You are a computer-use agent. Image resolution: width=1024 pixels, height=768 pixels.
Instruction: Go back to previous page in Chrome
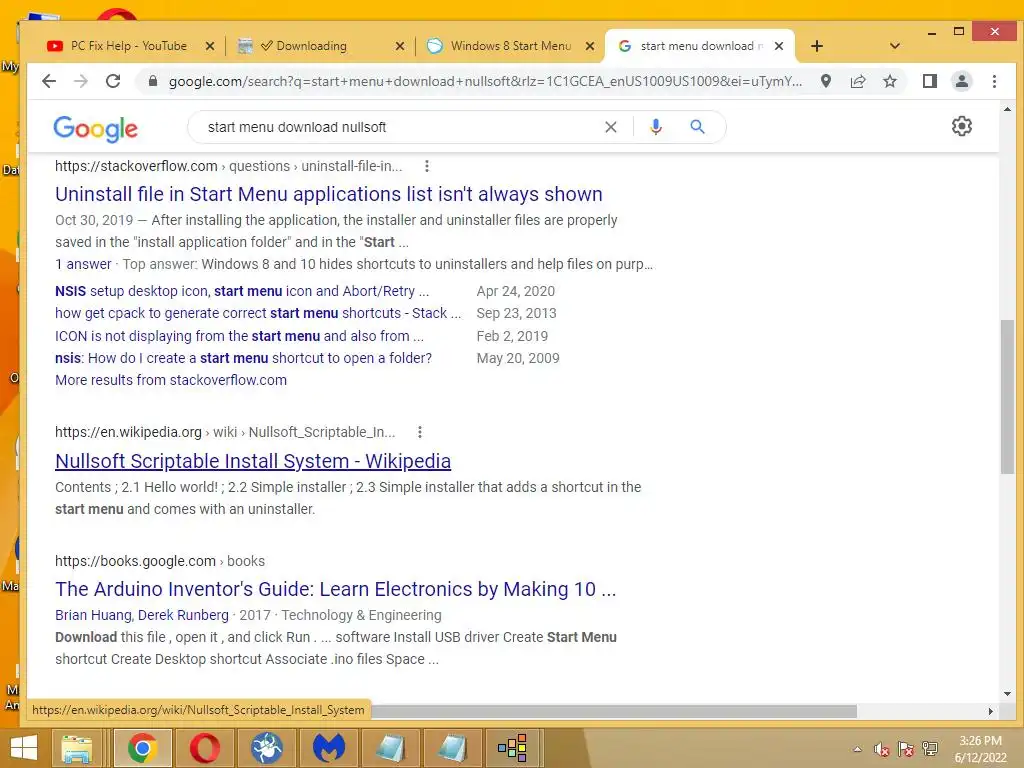pyautogui.click(x=49, y=81)
